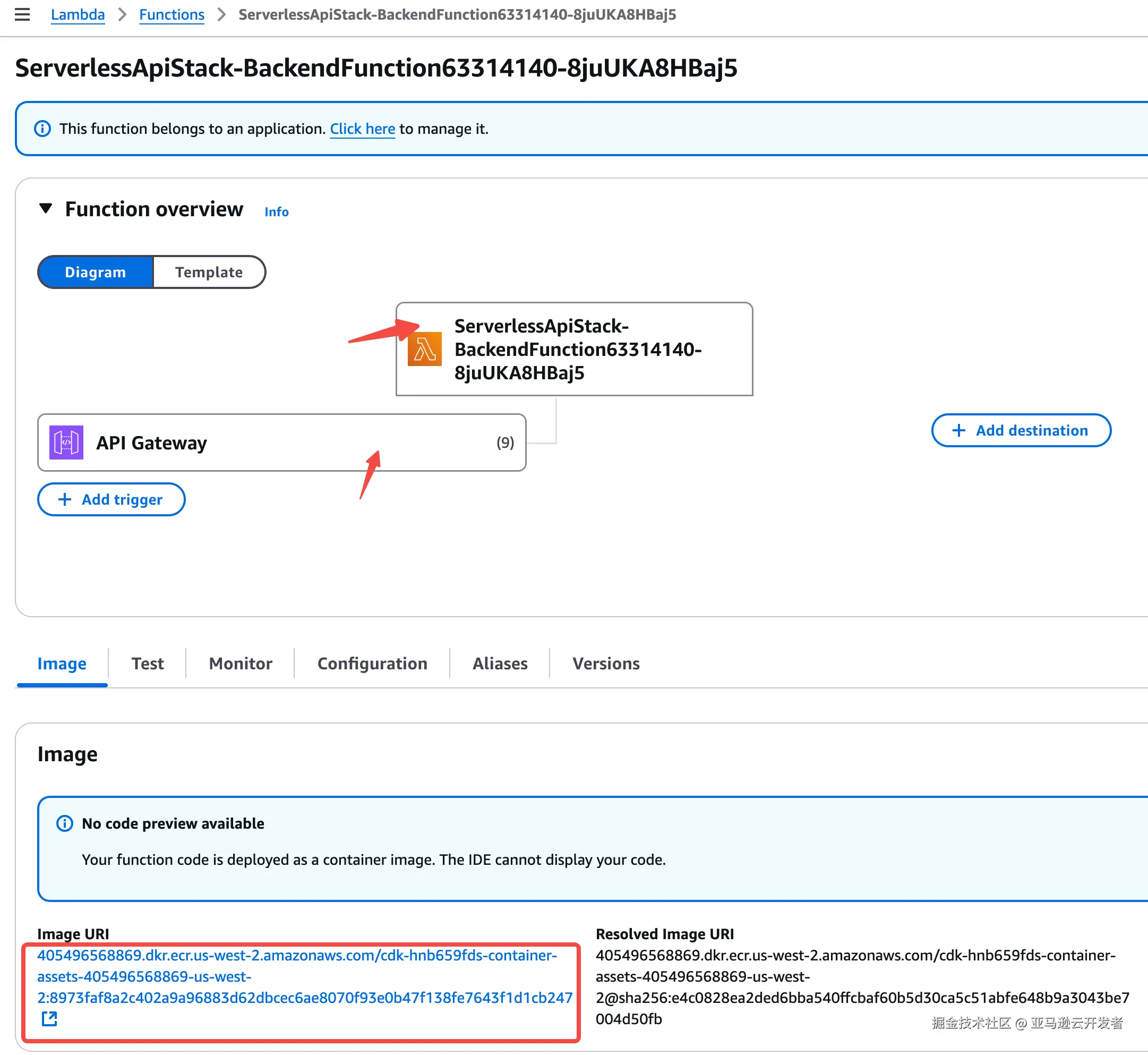Select the Diagram view toggle
Screen dimensions: 1148x1055
[95, 273]
